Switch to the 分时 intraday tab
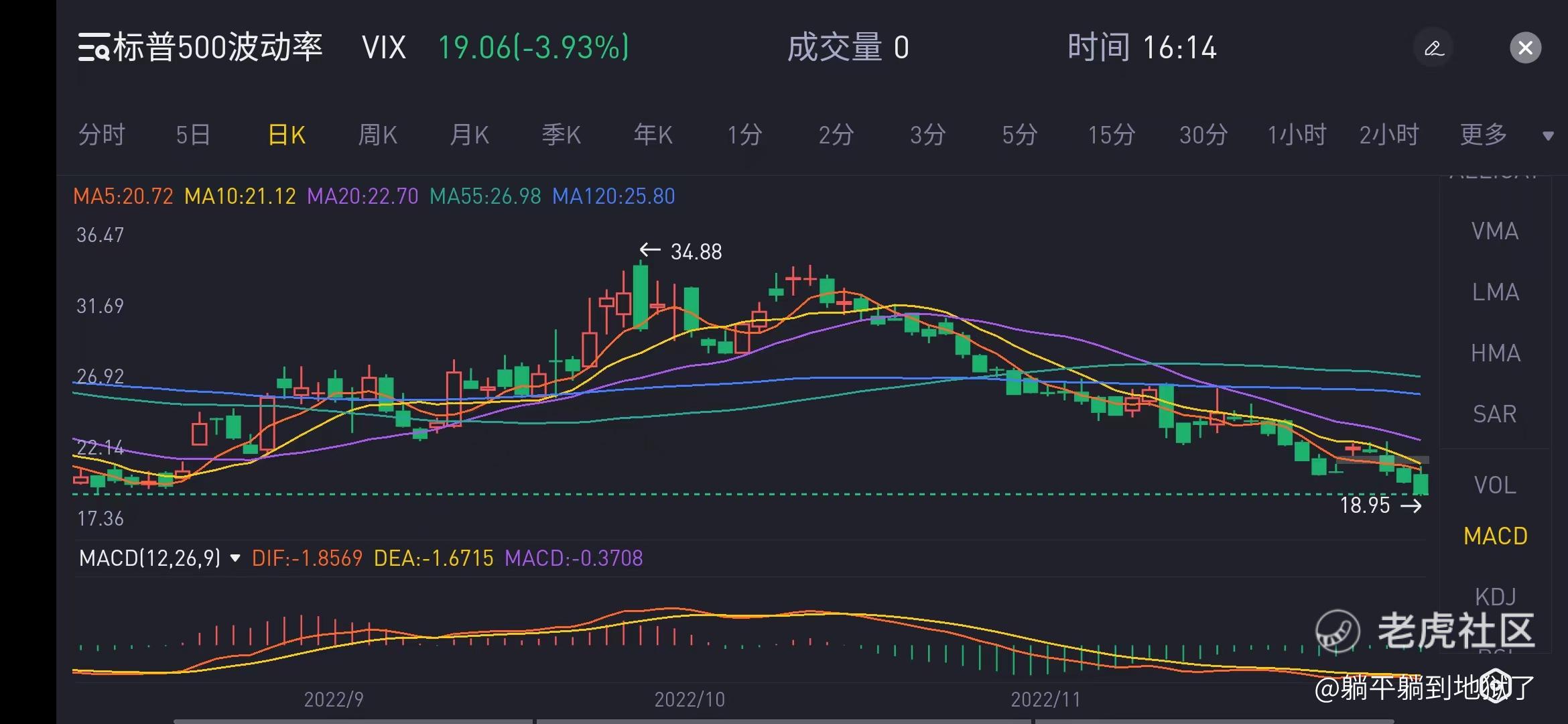The image size is (1568, 724). coord(102,135)
